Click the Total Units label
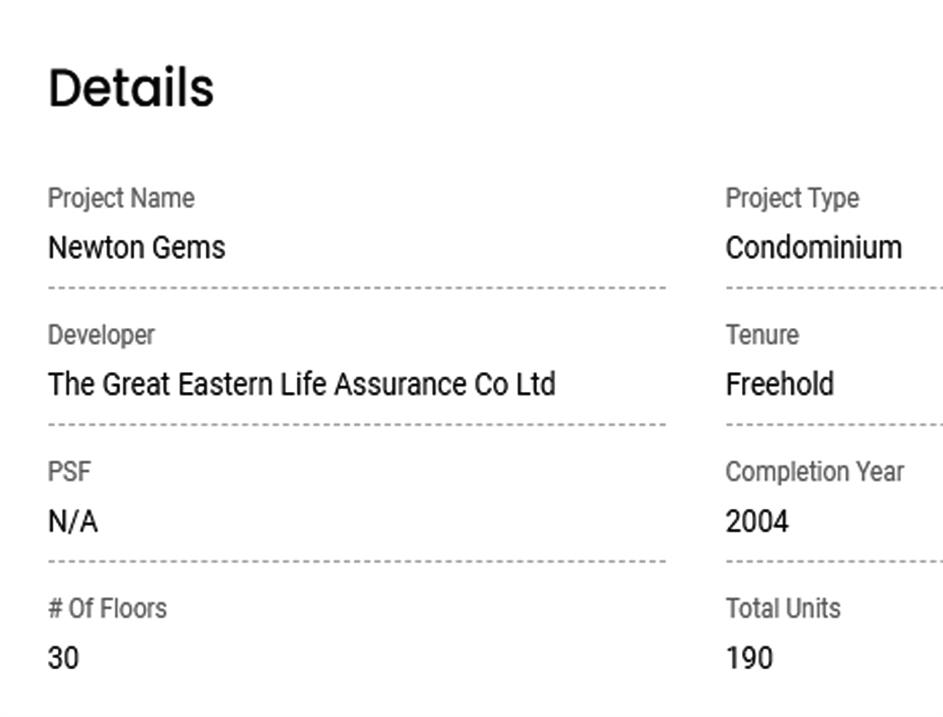943x717 pixels. [x=783, y=608]
